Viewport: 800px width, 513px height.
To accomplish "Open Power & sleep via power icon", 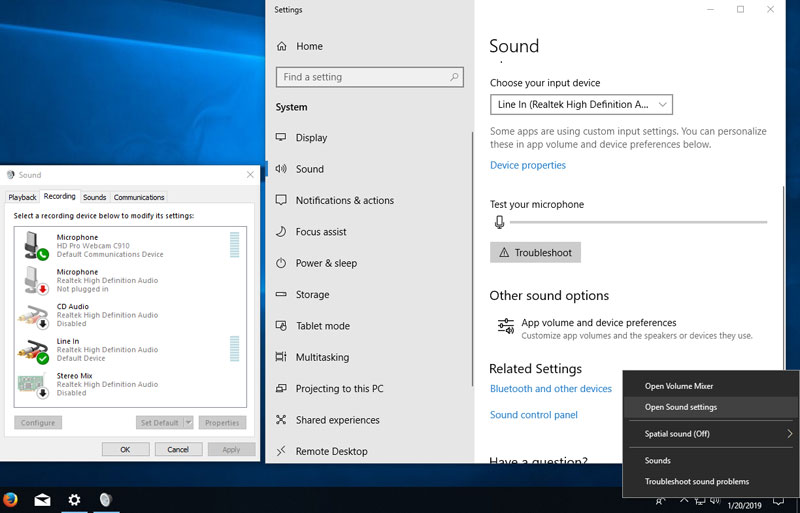I will [x=281, y=263].
